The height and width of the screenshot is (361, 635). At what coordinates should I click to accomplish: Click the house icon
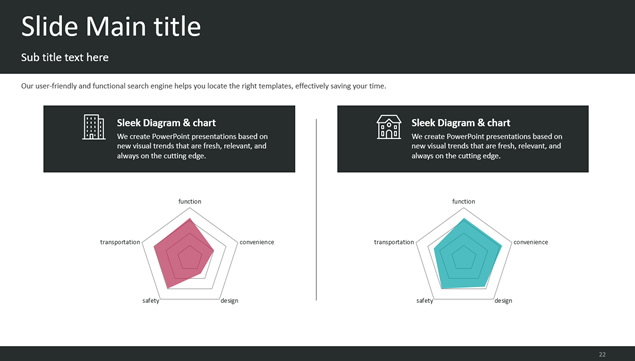pos(389,127)
